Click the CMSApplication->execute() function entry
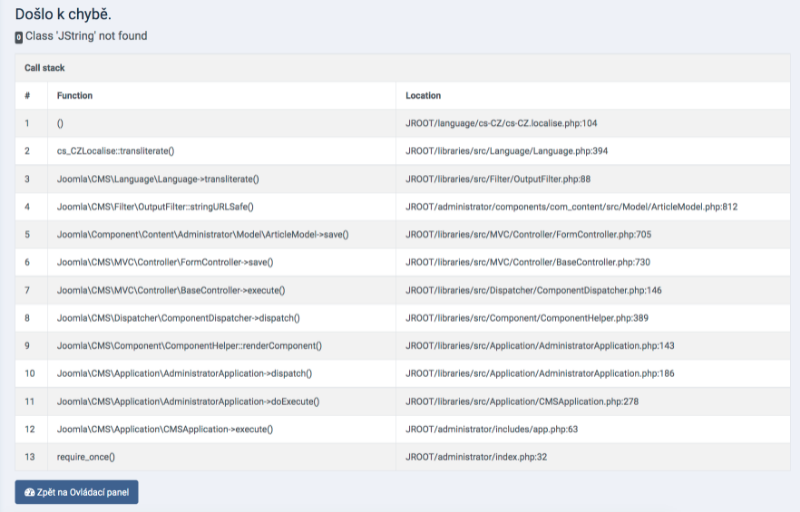 165,428
